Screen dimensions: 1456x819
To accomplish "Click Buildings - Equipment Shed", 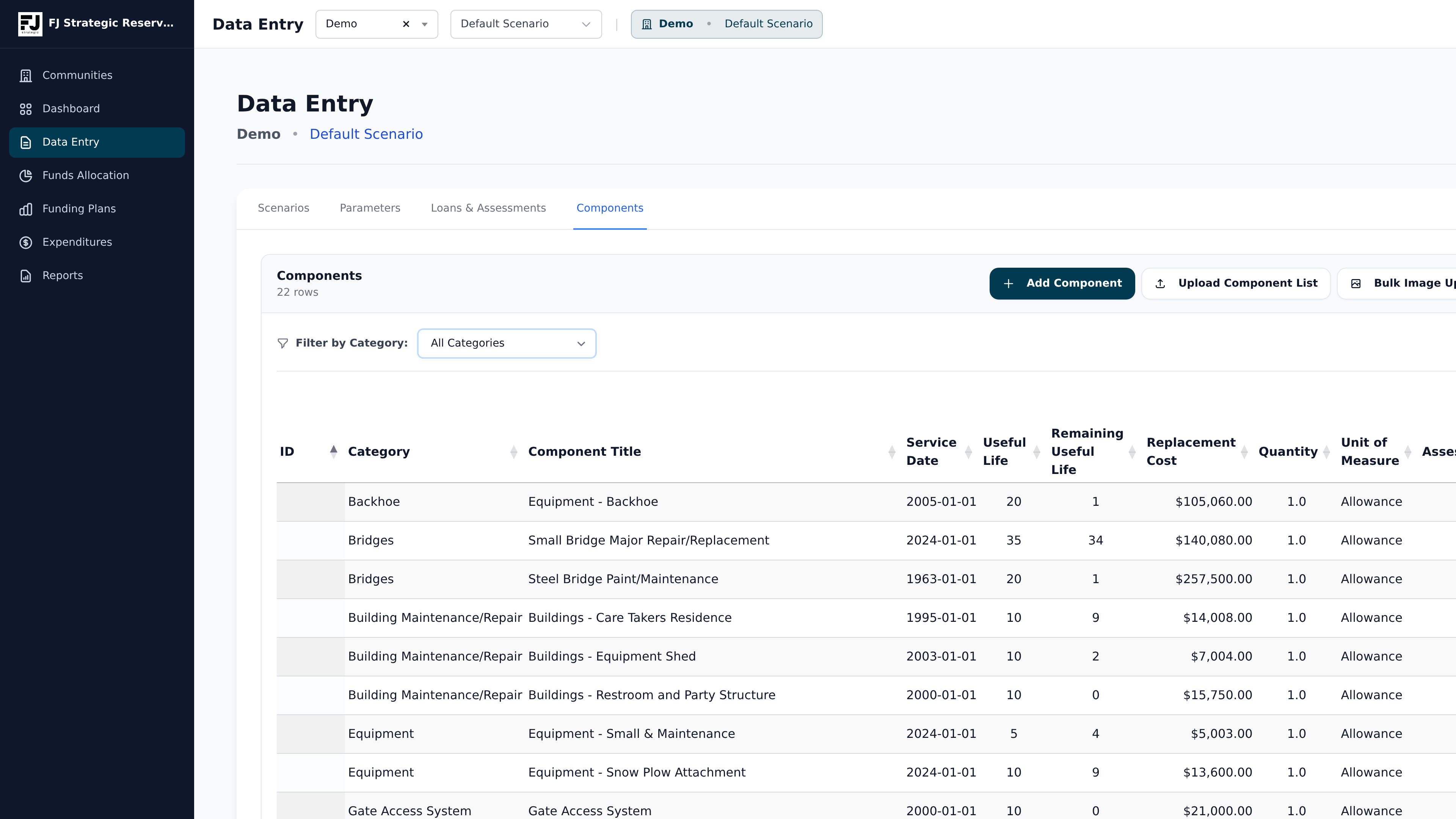I will point(612,657).
